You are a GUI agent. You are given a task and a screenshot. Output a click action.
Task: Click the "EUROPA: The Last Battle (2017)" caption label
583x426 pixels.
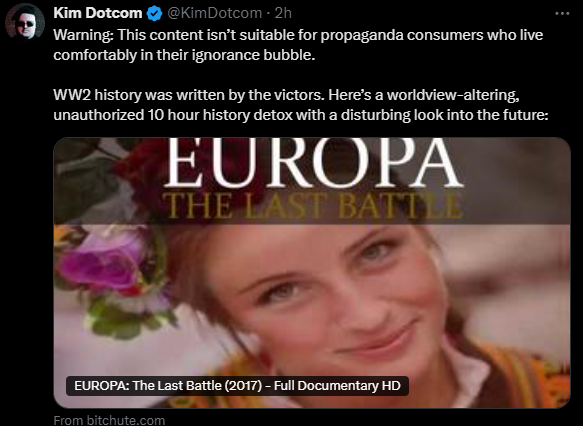coord(237,385)
